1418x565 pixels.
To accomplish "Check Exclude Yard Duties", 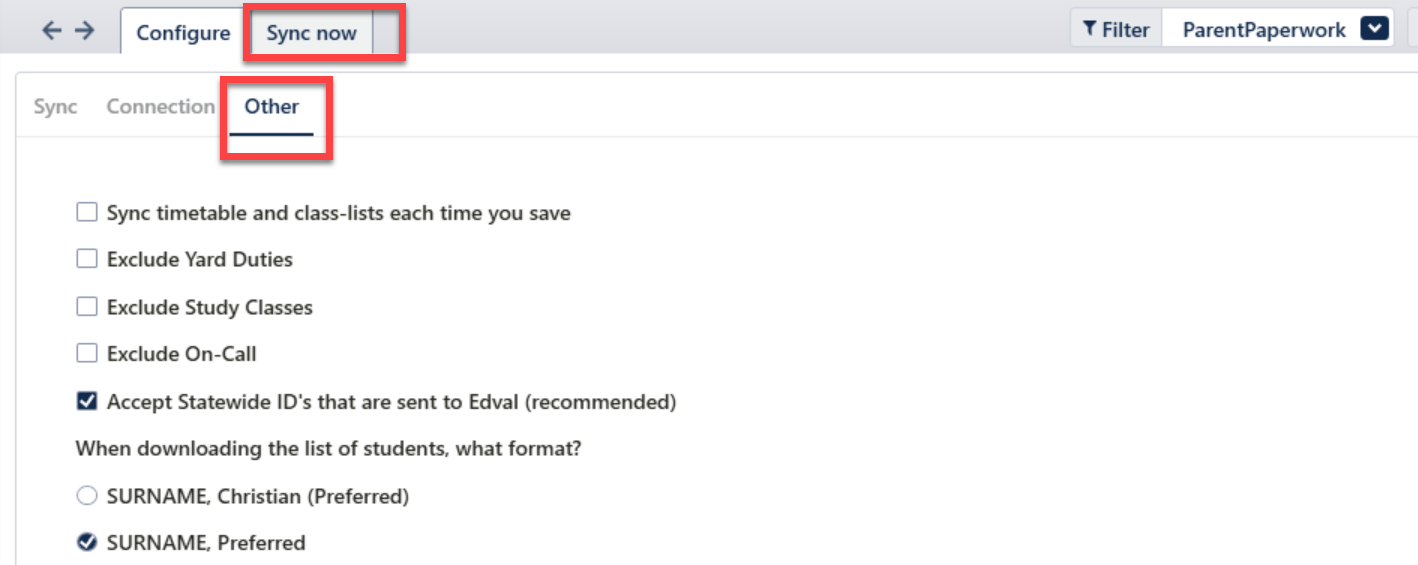I will click(x=87, y=259).
